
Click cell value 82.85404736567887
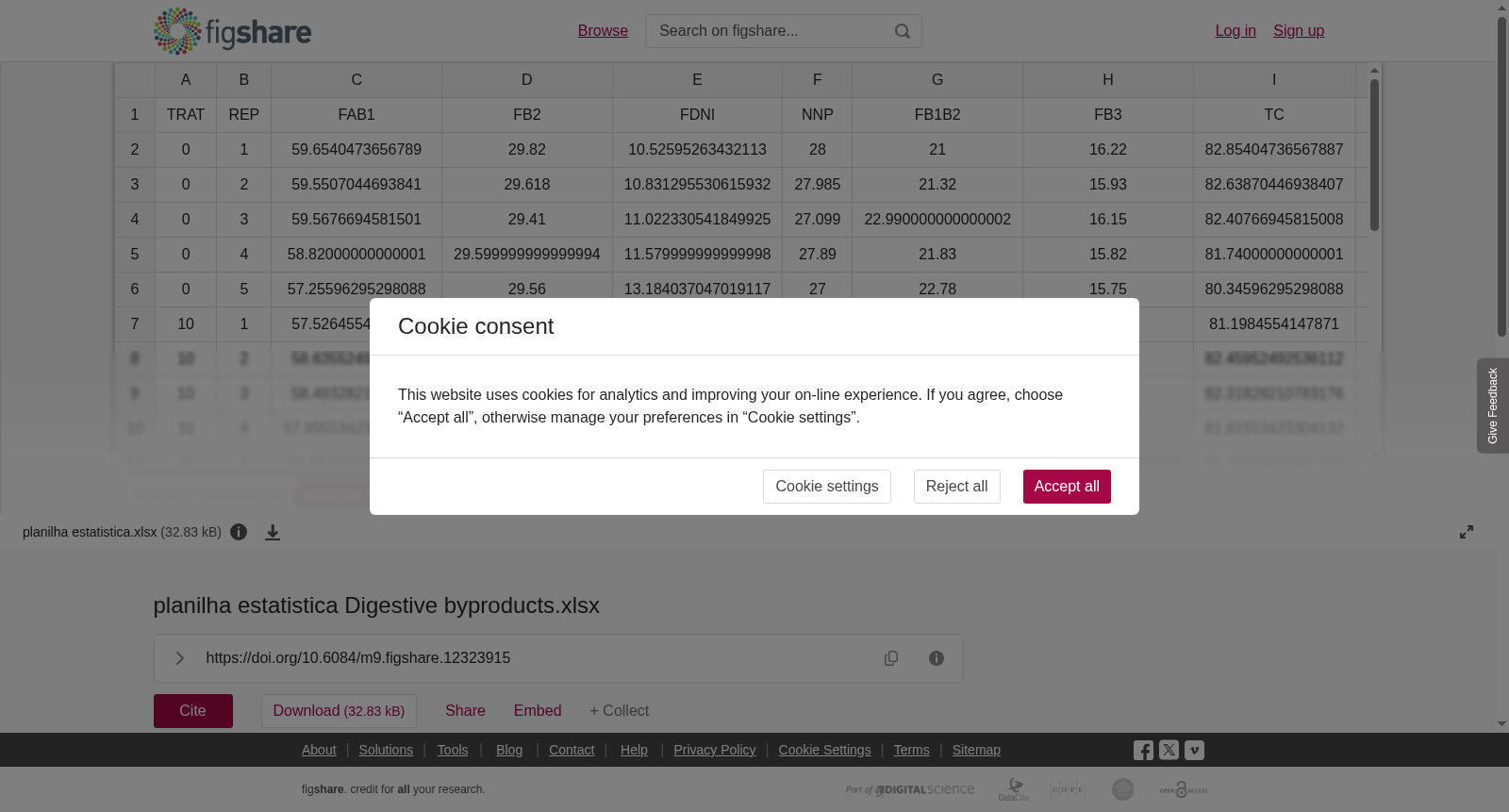(1274, 150)
